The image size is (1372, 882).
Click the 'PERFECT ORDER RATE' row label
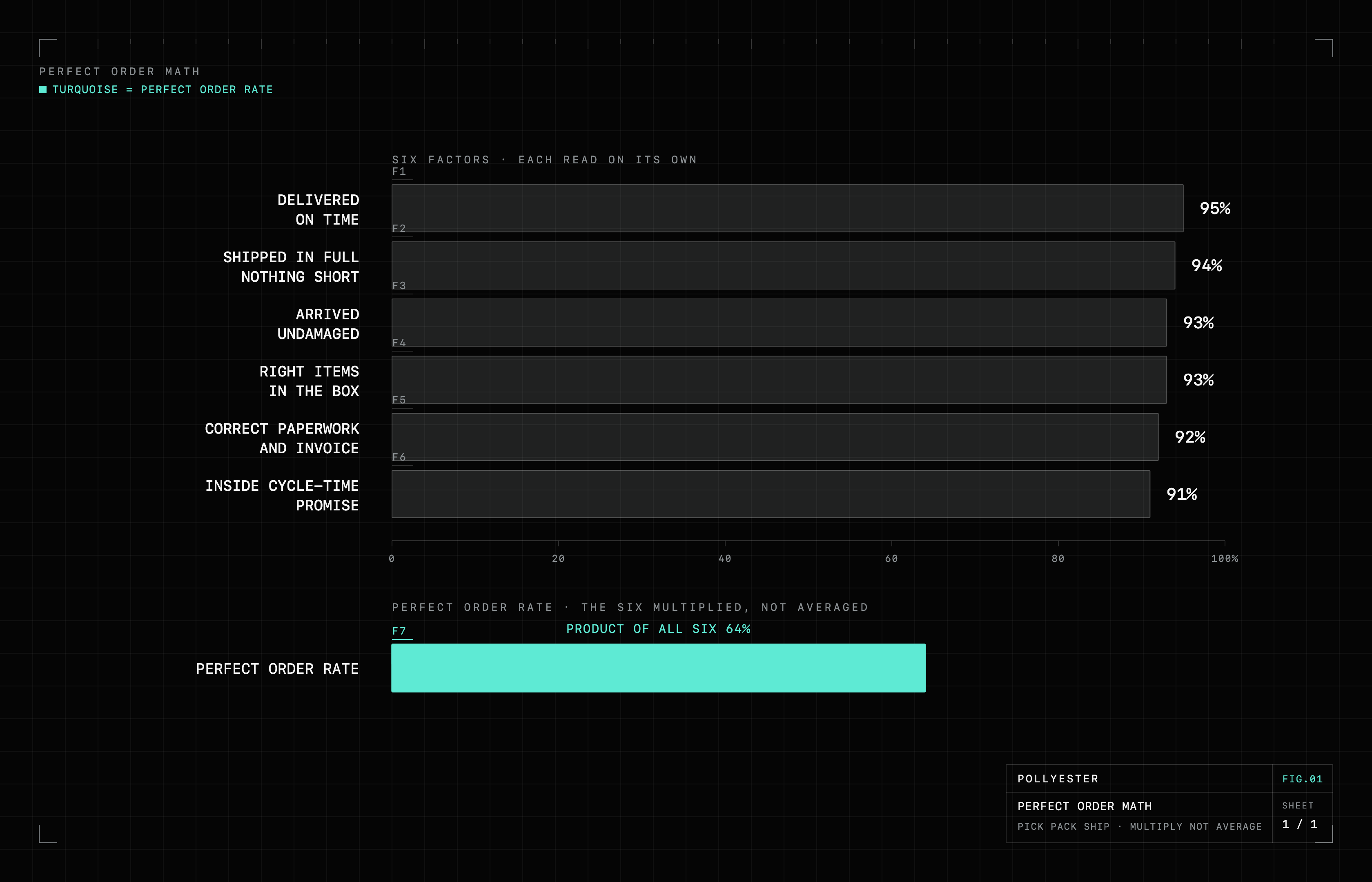[x=277, y=669]
